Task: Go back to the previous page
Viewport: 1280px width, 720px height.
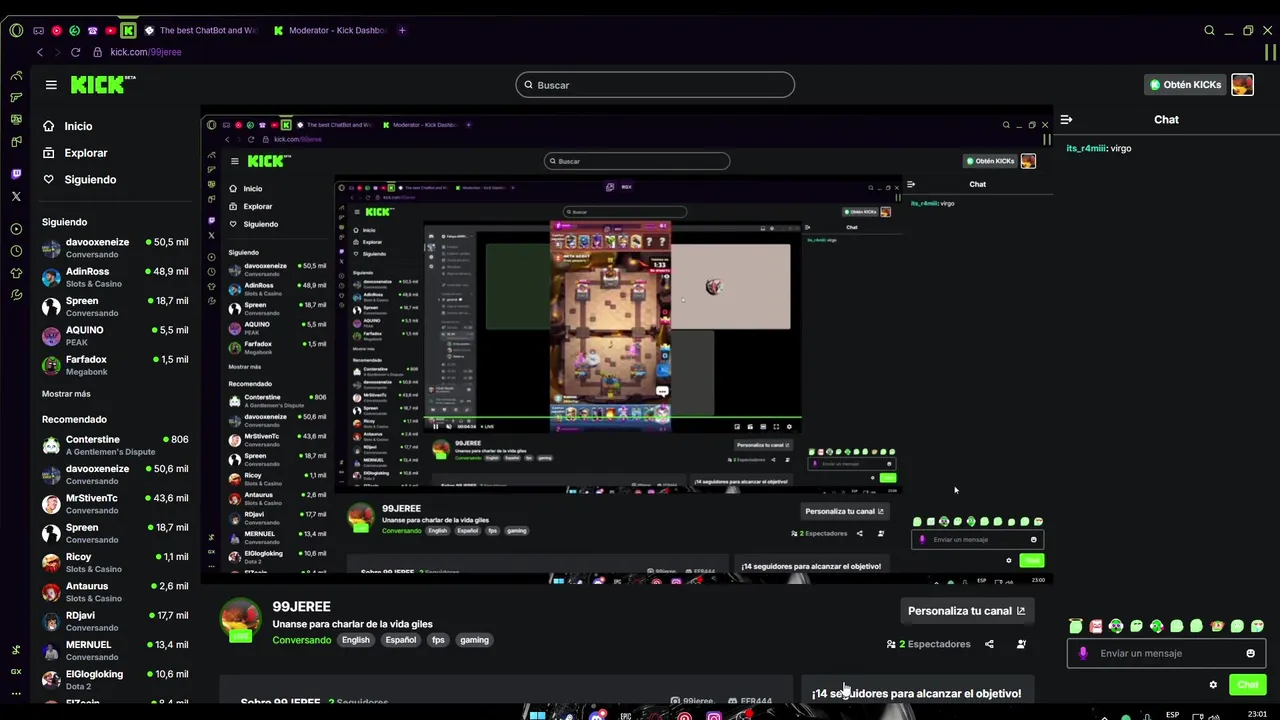Action: click(40, 52)
